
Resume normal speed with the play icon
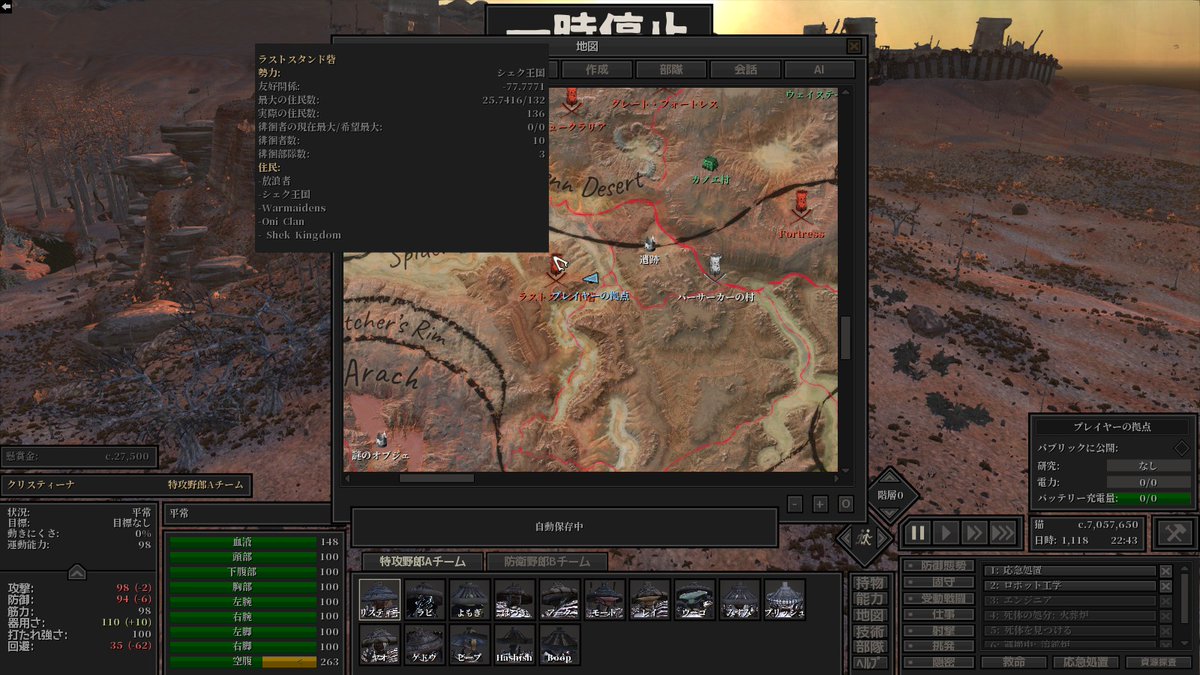coord(946,534)
